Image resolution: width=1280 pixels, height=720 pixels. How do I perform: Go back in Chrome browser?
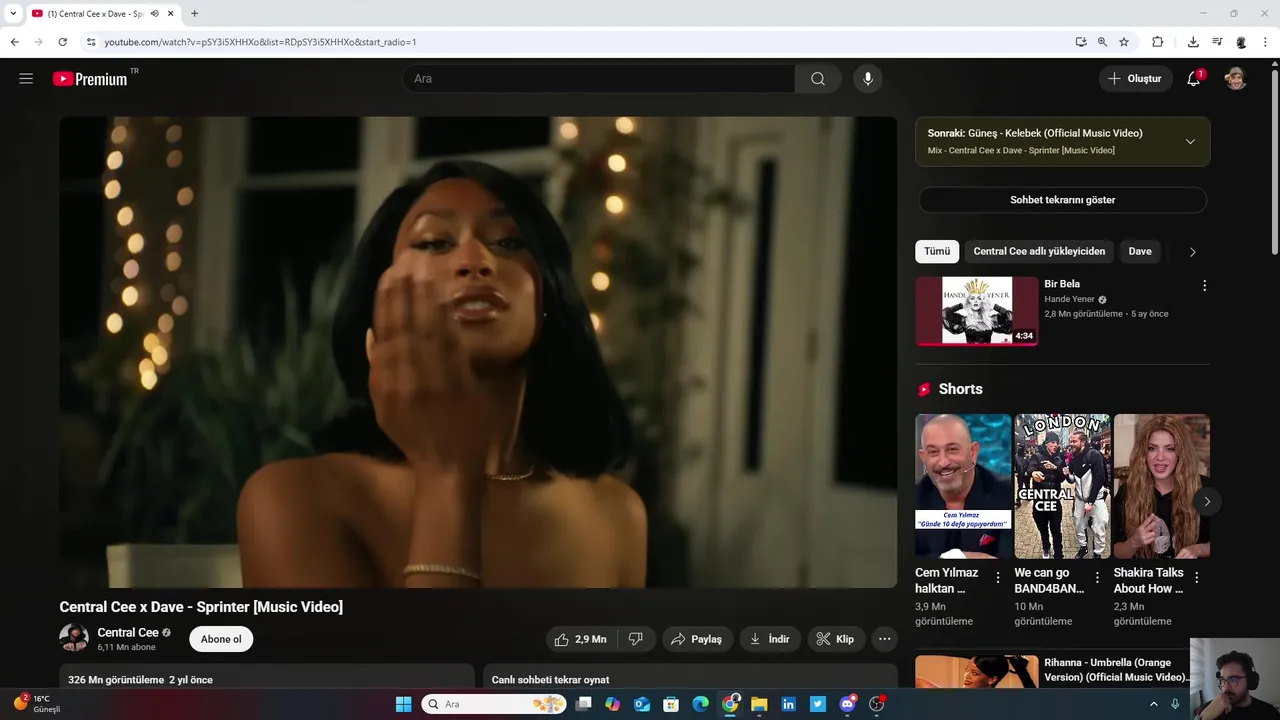[14, 42]
